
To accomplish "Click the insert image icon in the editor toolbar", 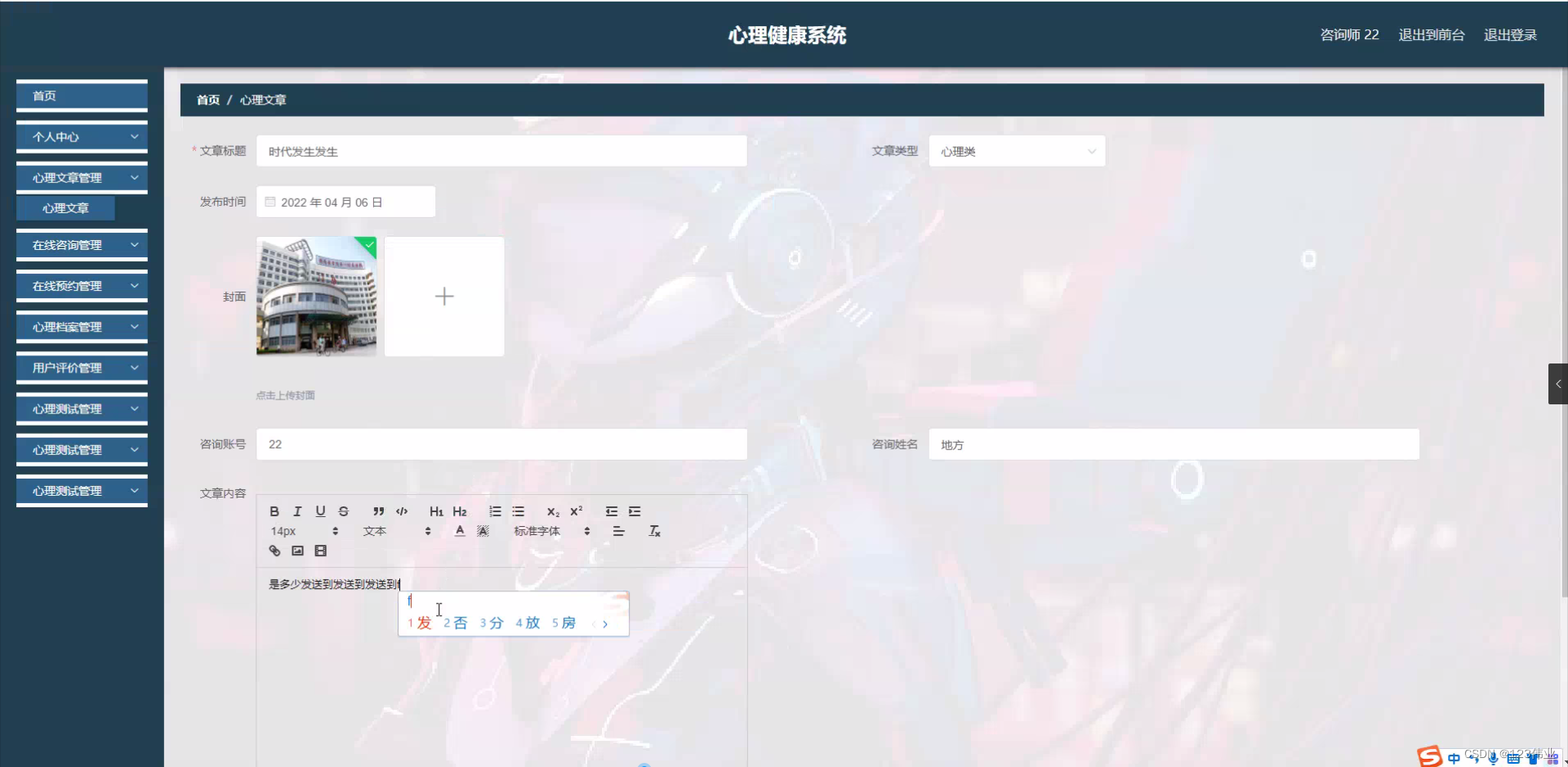I will [x=297, y=551].
